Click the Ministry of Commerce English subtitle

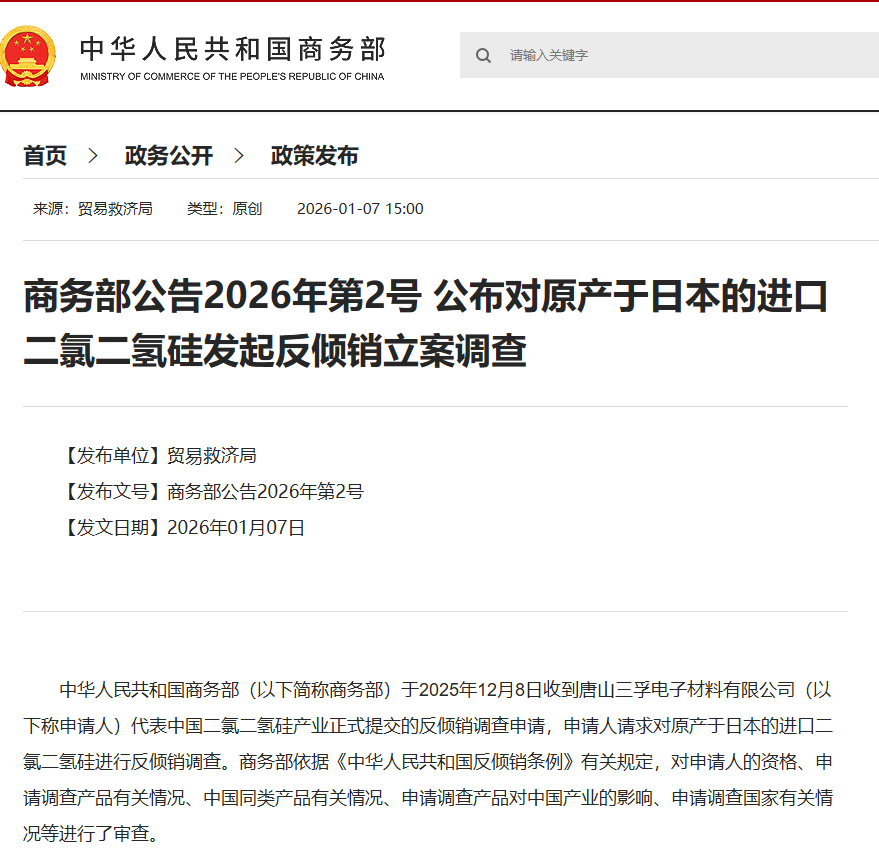pyautogui.click(x=232, y=76)
